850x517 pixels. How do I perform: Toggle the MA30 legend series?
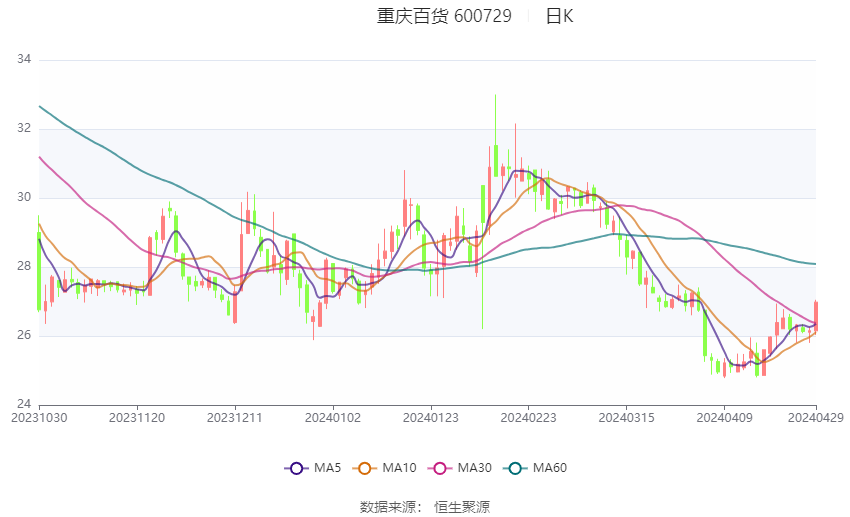coord(460,468)
